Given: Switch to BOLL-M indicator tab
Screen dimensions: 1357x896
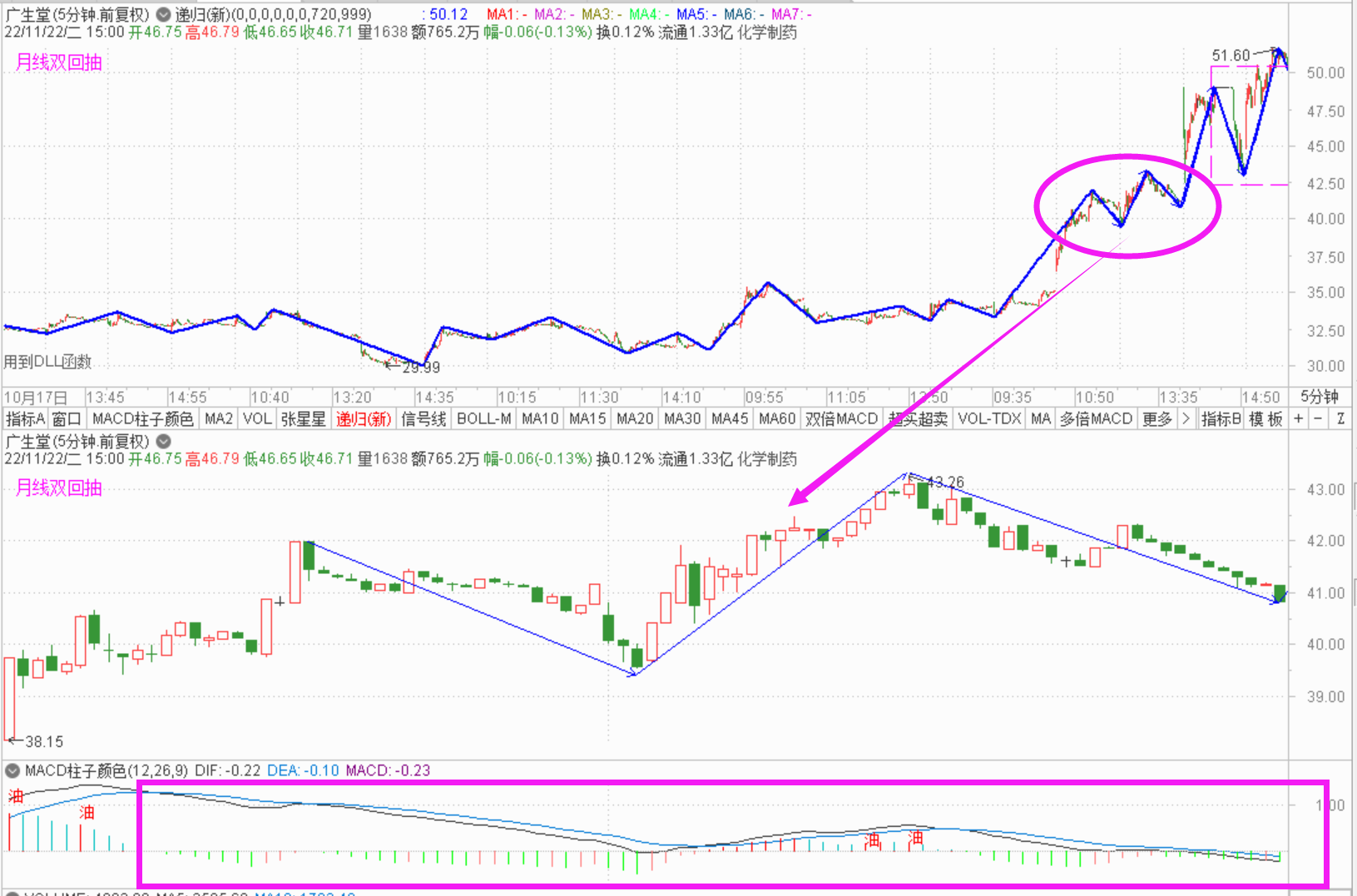Looking at the screenshot, I should pos(484,418).
